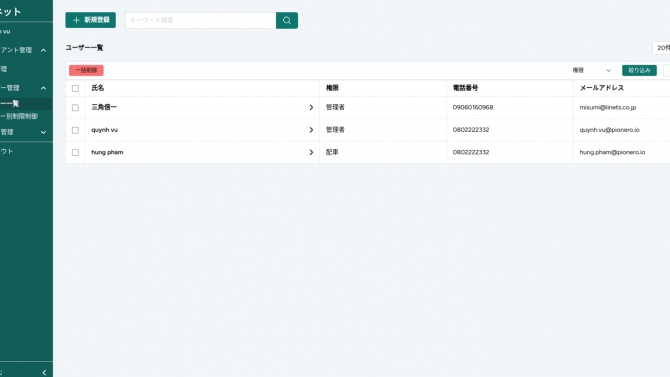Open details chevron for hung pham
This screenshot has height=377, width=670.
(x=311, y=152)
